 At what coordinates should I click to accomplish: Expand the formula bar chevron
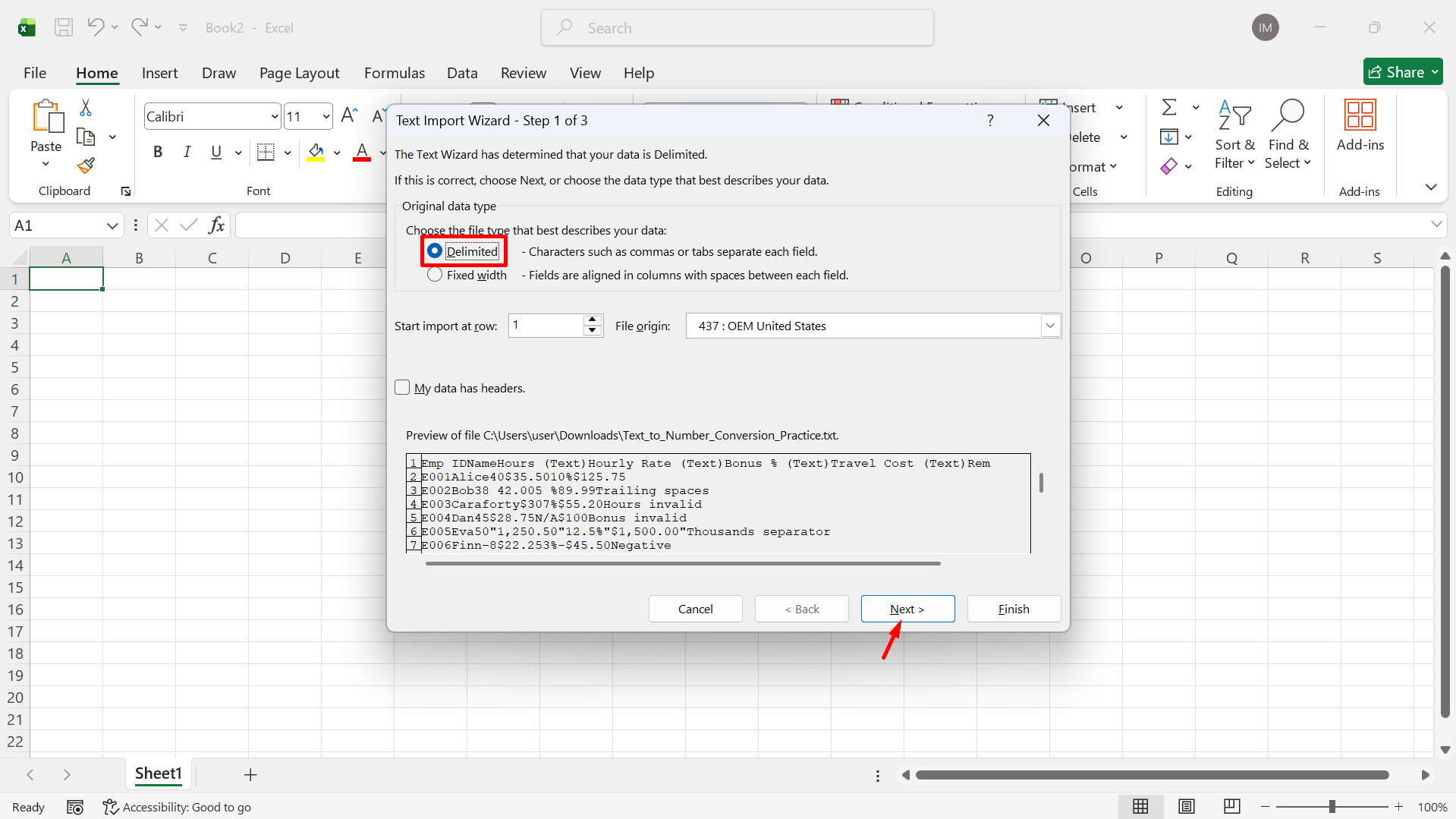[x=1436, y=224]
